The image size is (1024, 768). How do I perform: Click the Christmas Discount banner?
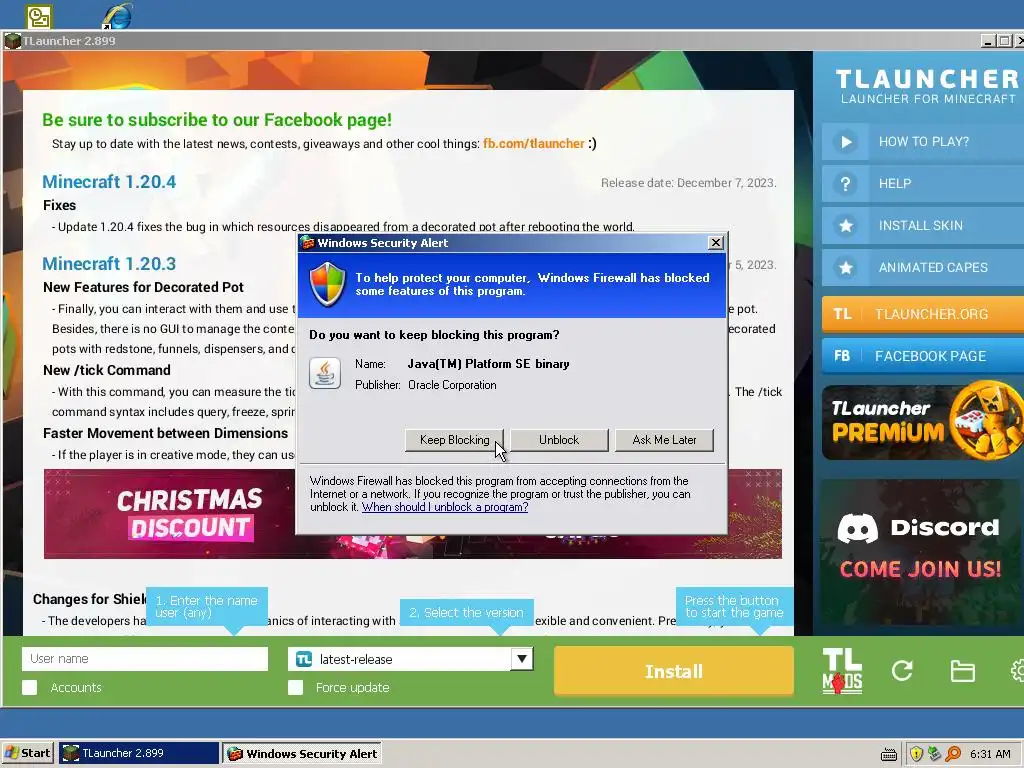[169, 514]
